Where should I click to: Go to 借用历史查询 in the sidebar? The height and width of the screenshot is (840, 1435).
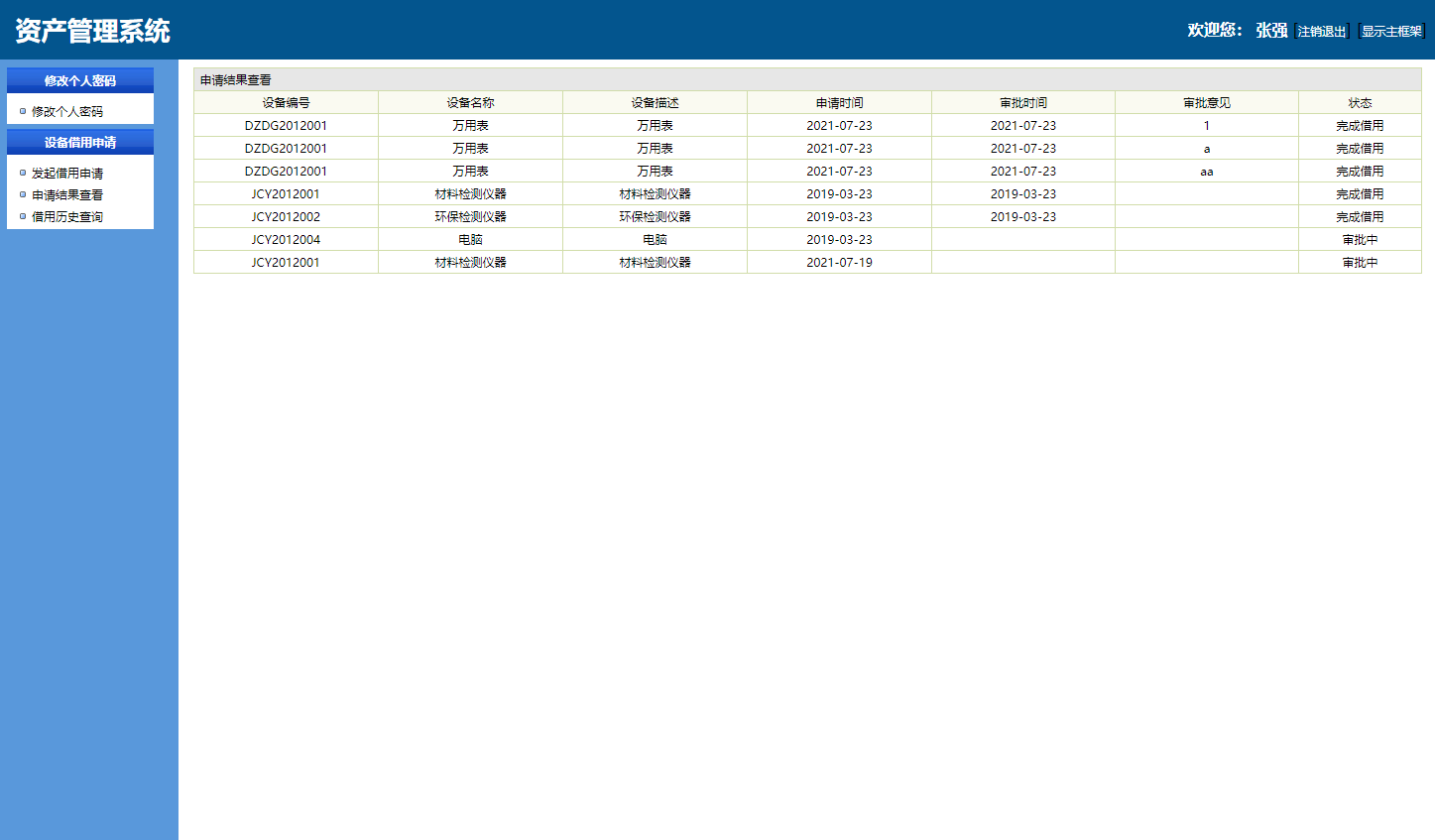(x=67, y=217)
